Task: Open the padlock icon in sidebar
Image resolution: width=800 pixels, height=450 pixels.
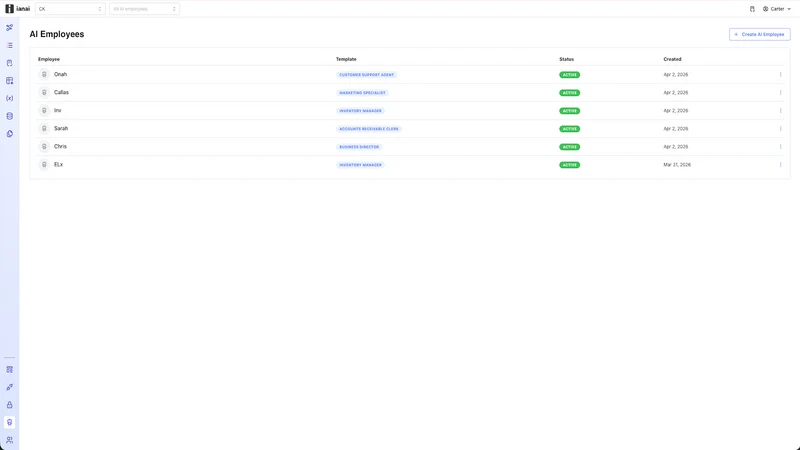Action: [10, 405]
